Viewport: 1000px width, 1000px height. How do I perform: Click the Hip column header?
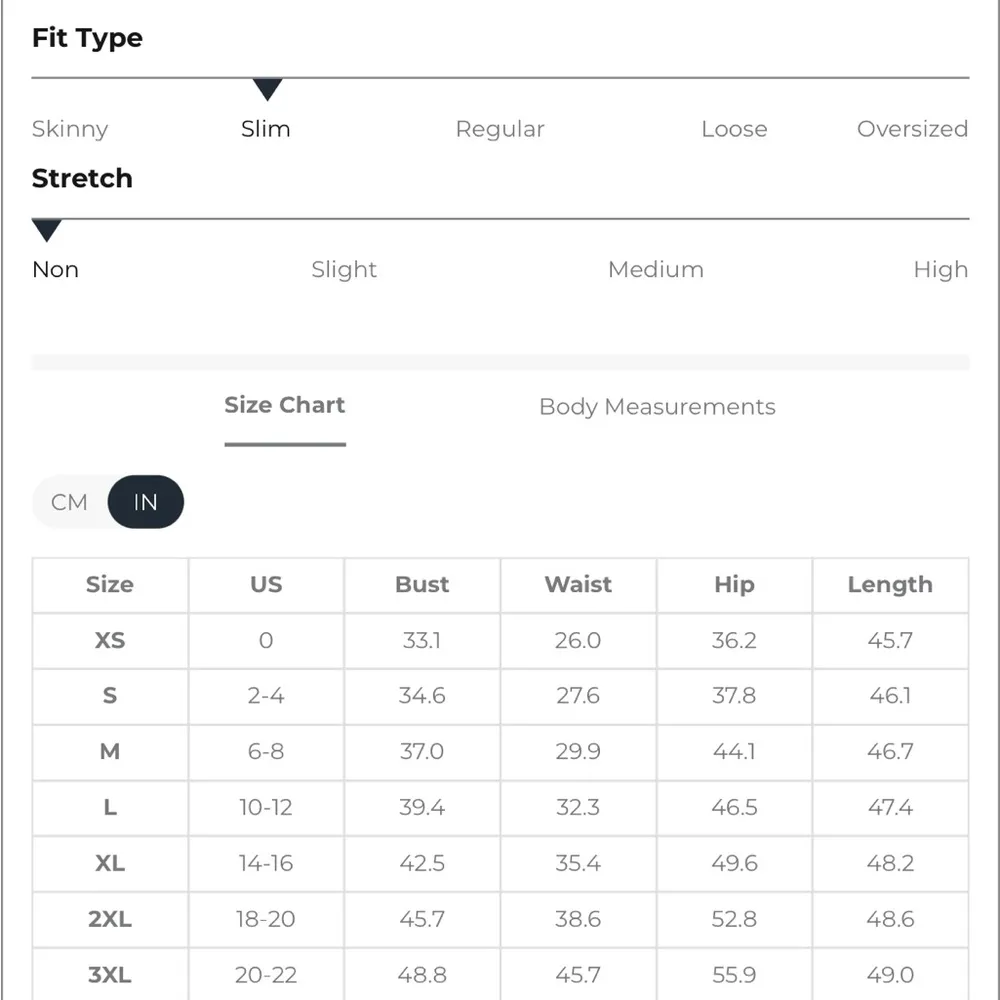pyautogui.click(x=734, y=585)
